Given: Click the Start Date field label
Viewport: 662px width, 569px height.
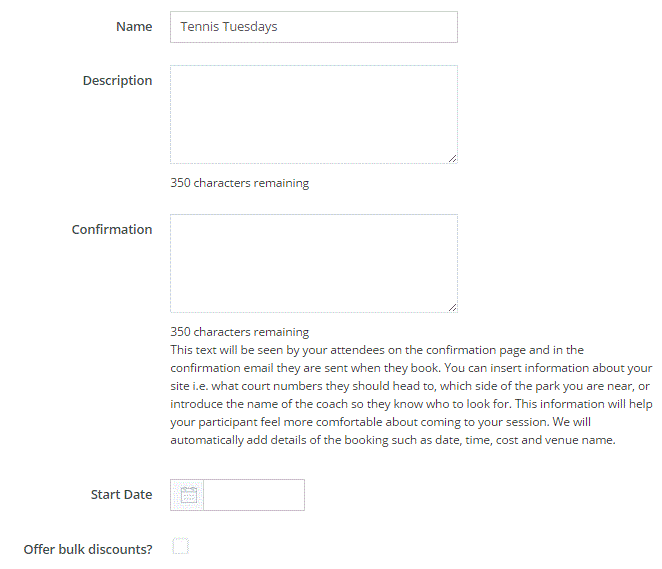Looking at the screenshot, I should click(121, 495).
